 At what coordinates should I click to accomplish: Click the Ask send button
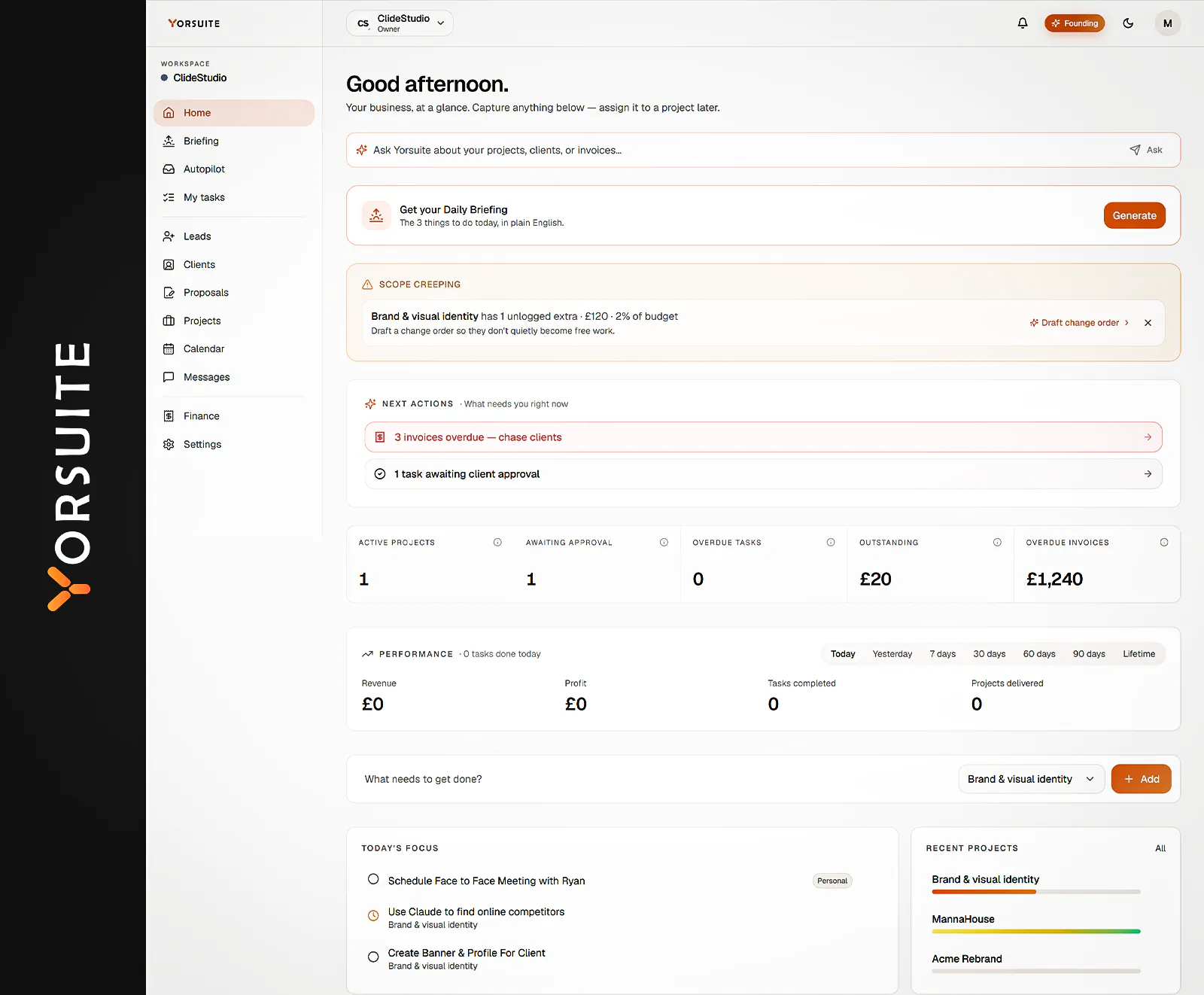point(1146,150)
